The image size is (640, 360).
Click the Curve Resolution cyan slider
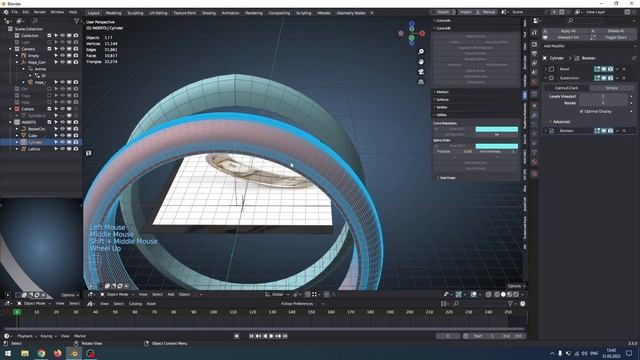click(496, 129)
